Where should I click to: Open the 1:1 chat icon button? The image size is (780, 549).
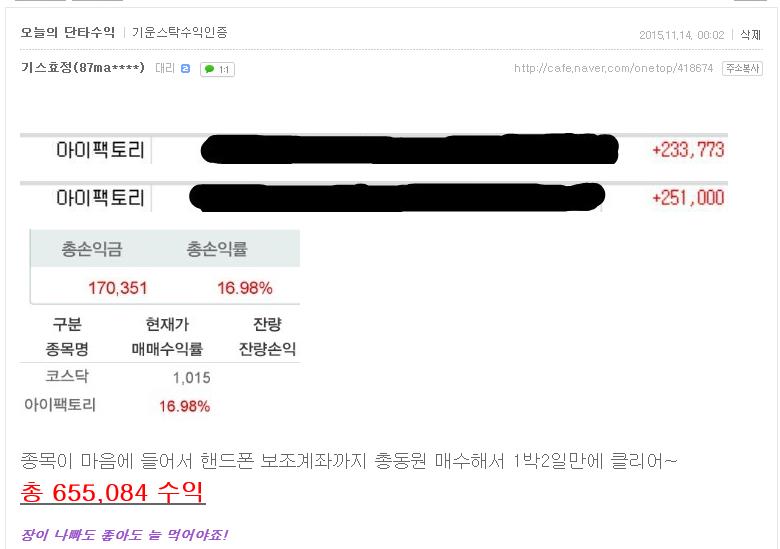[x=217, y=69]
